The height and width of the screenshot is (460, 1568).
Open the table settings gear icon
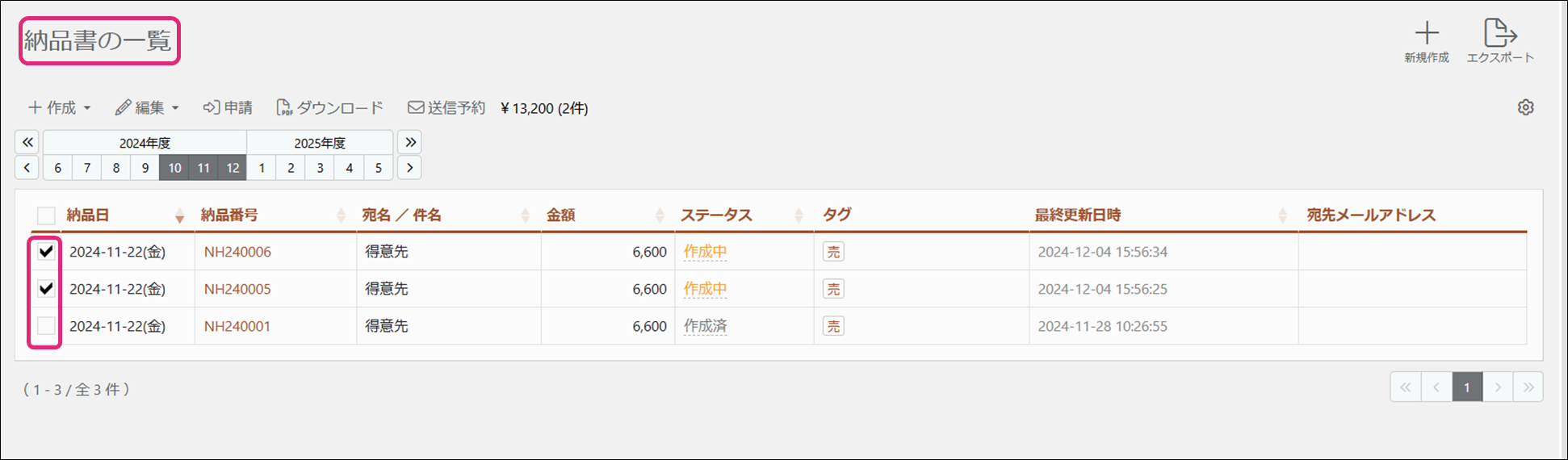click(x=1525, y=107)
